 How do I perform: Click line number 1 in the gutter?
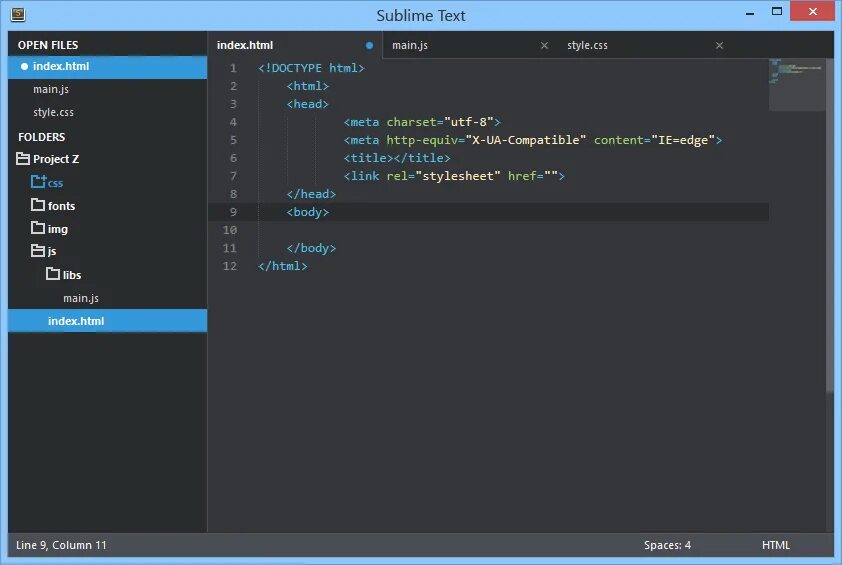[233, 68]
